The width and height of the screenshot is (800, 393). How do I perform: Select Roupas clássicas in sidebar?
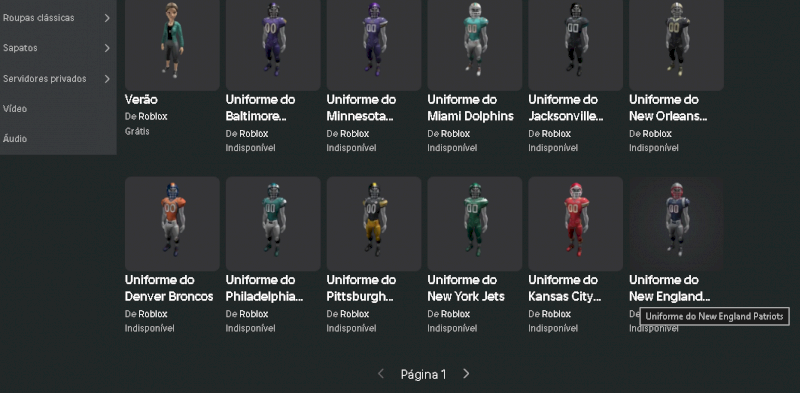[x=39, y=18]
